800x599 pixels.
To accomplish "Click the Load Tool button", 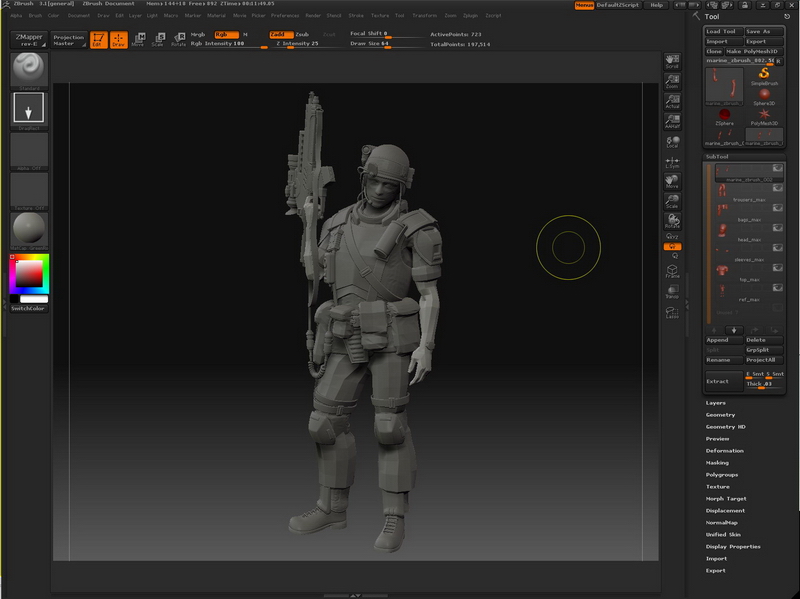I will [x=723, y=32].
